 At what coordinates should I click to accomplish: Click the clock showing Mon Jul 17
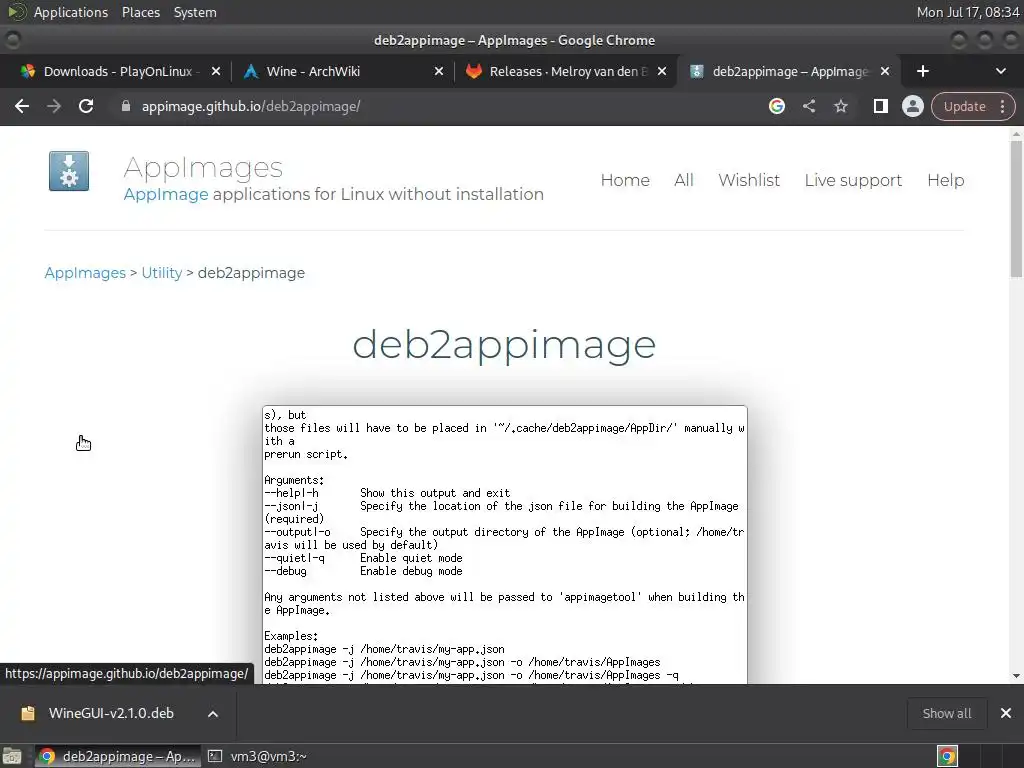967,12
